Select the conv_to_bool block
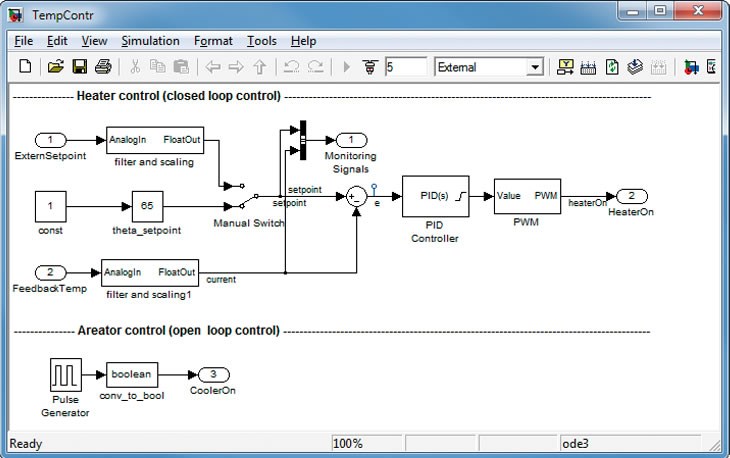Viewport: 730px width, 458px height. point(132,375)
